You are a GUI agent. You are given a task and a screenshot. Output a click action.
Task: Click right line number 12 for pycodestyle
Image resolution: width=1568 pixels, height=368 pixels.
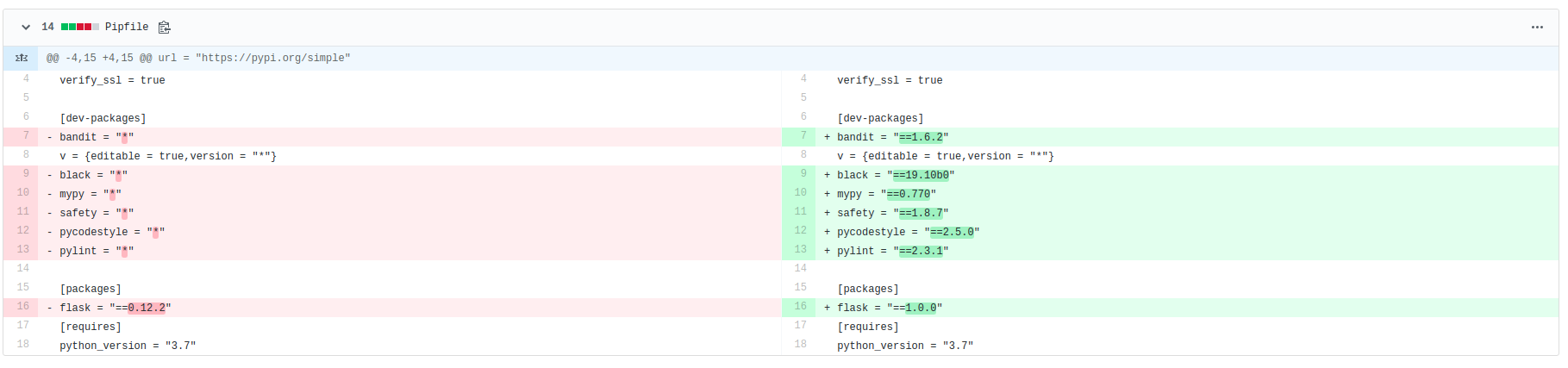pos(801,231)
